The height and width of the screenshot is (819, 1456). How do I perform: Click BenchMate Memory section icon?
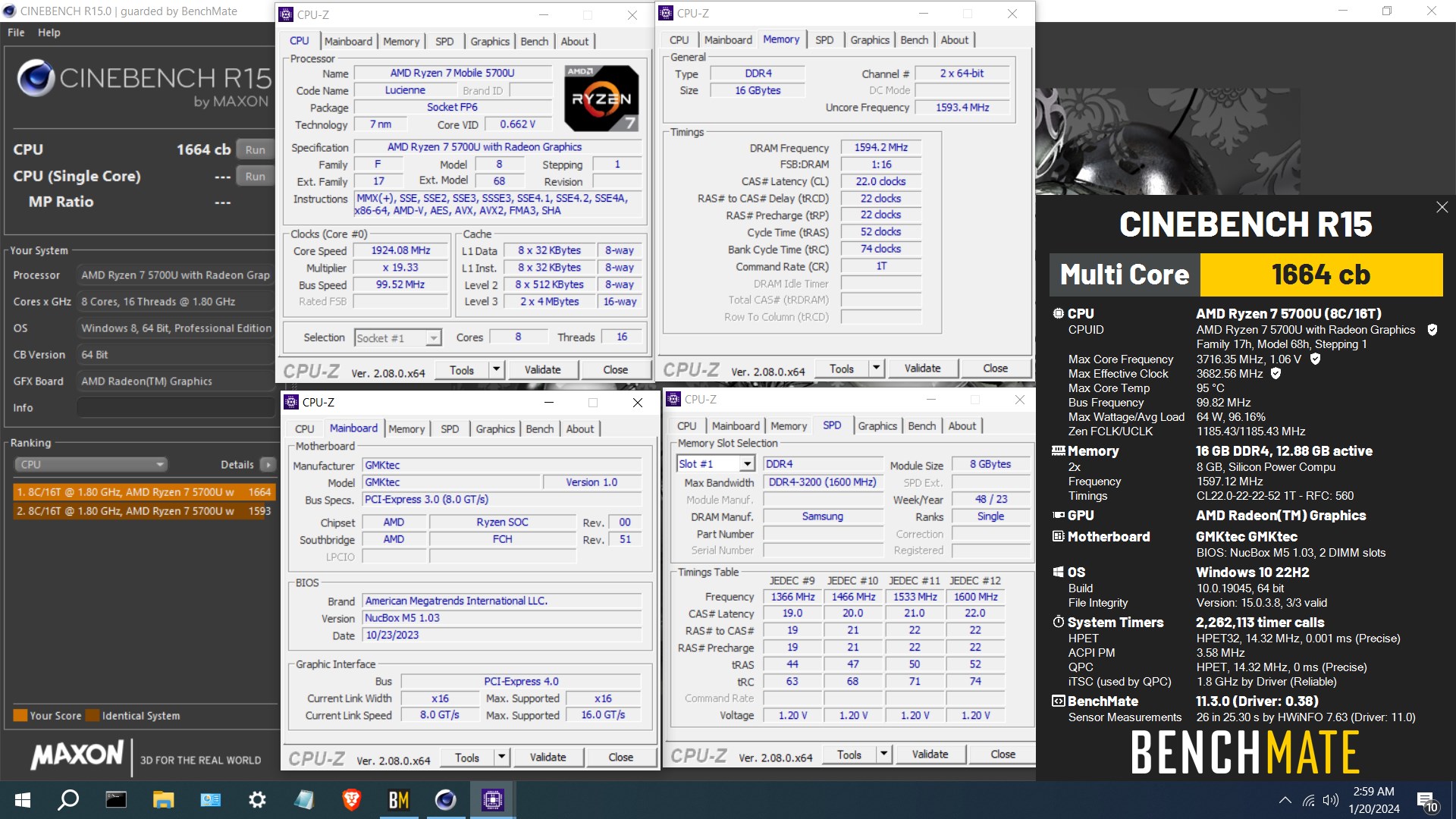point(1059,450)
